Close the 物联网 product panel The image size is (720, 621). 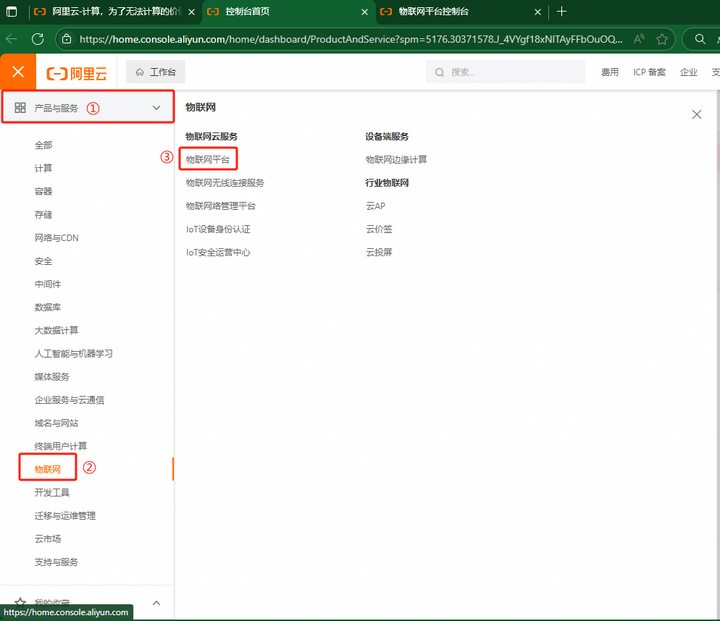pos(697,114)
